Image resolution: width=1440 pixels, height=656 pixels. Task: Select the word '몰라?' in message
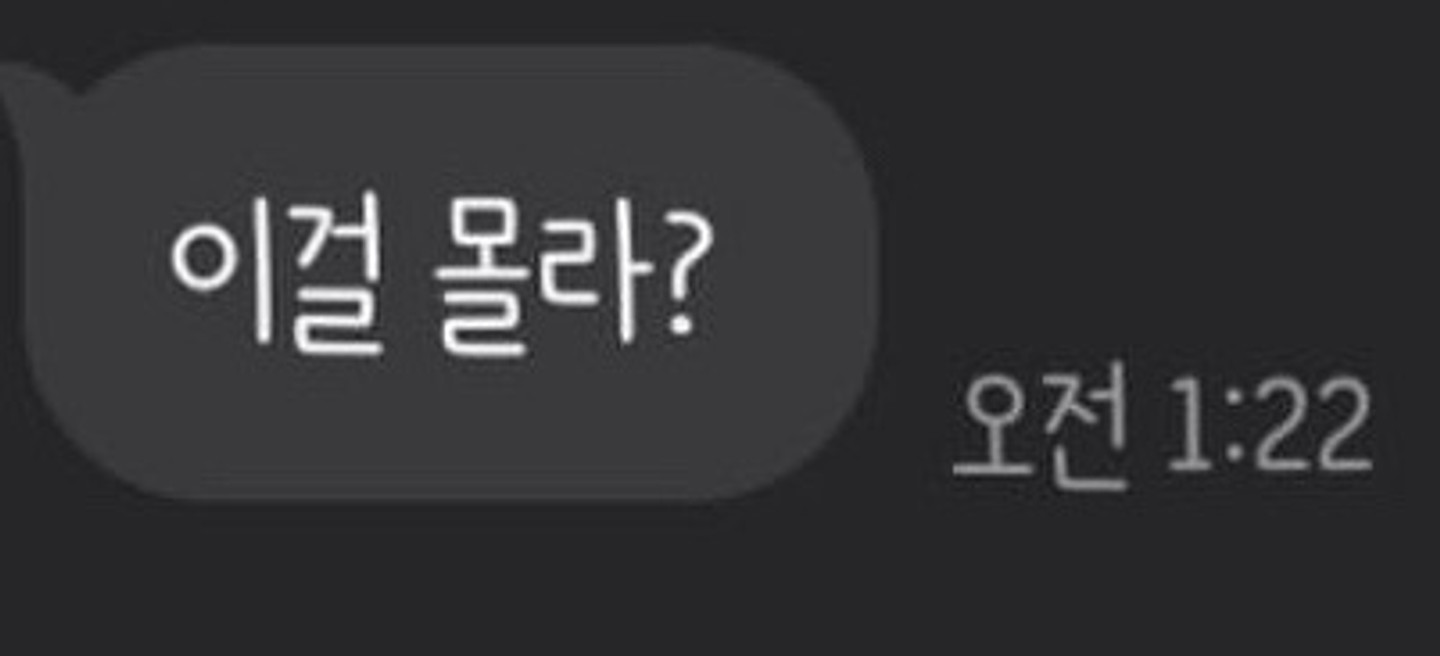point(566,276)
